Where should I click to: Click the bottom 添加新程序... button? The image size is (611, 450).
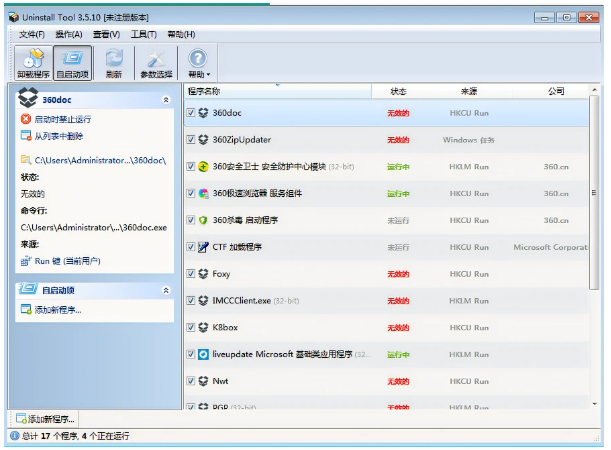point(44,419)
